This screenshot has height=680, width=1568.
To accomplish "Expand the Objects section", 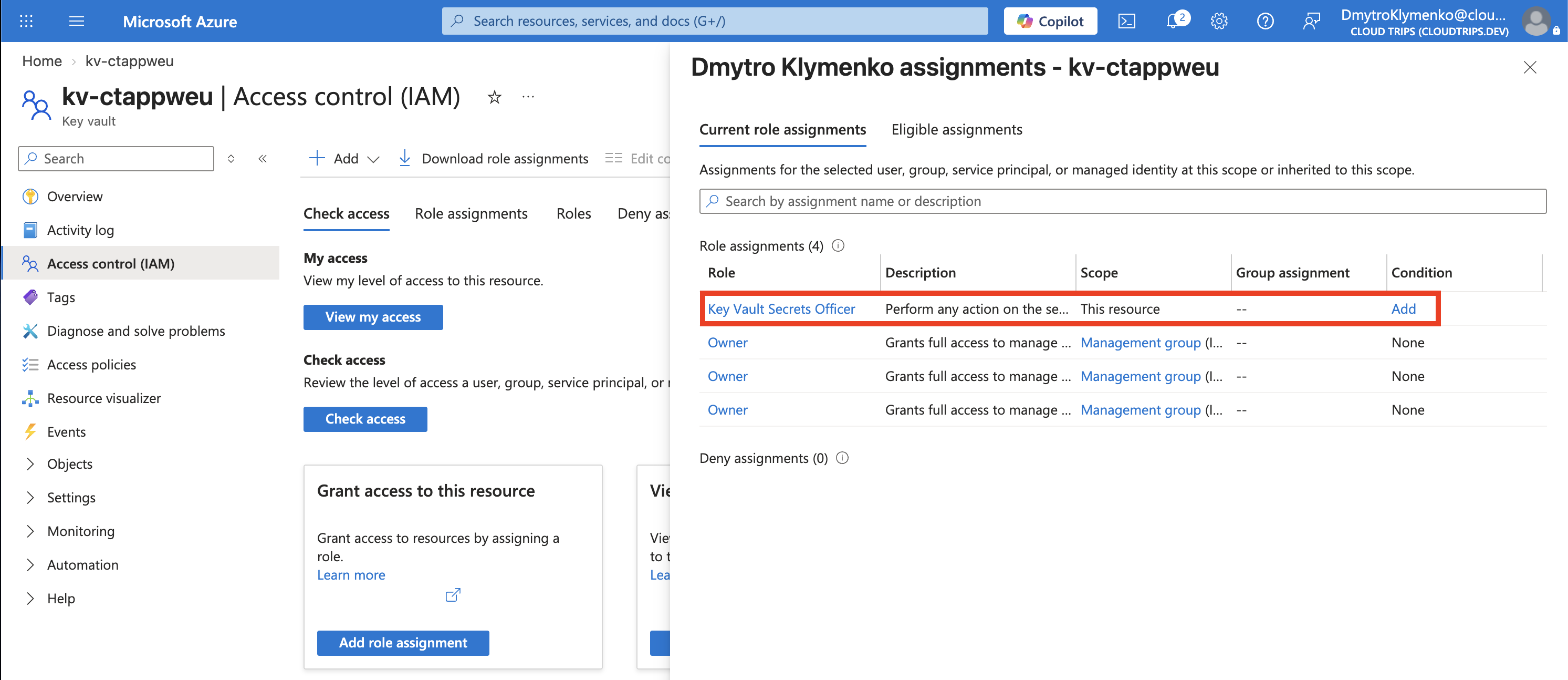I will tap(30, 465).
